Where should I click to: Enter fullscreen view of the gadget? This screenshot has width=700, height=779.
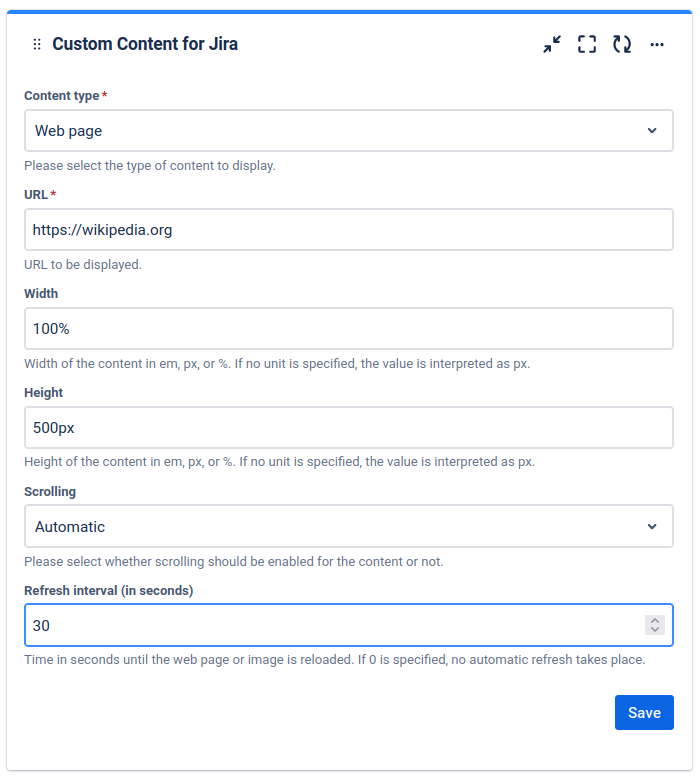pyautogui.click(x=587, y=44)
